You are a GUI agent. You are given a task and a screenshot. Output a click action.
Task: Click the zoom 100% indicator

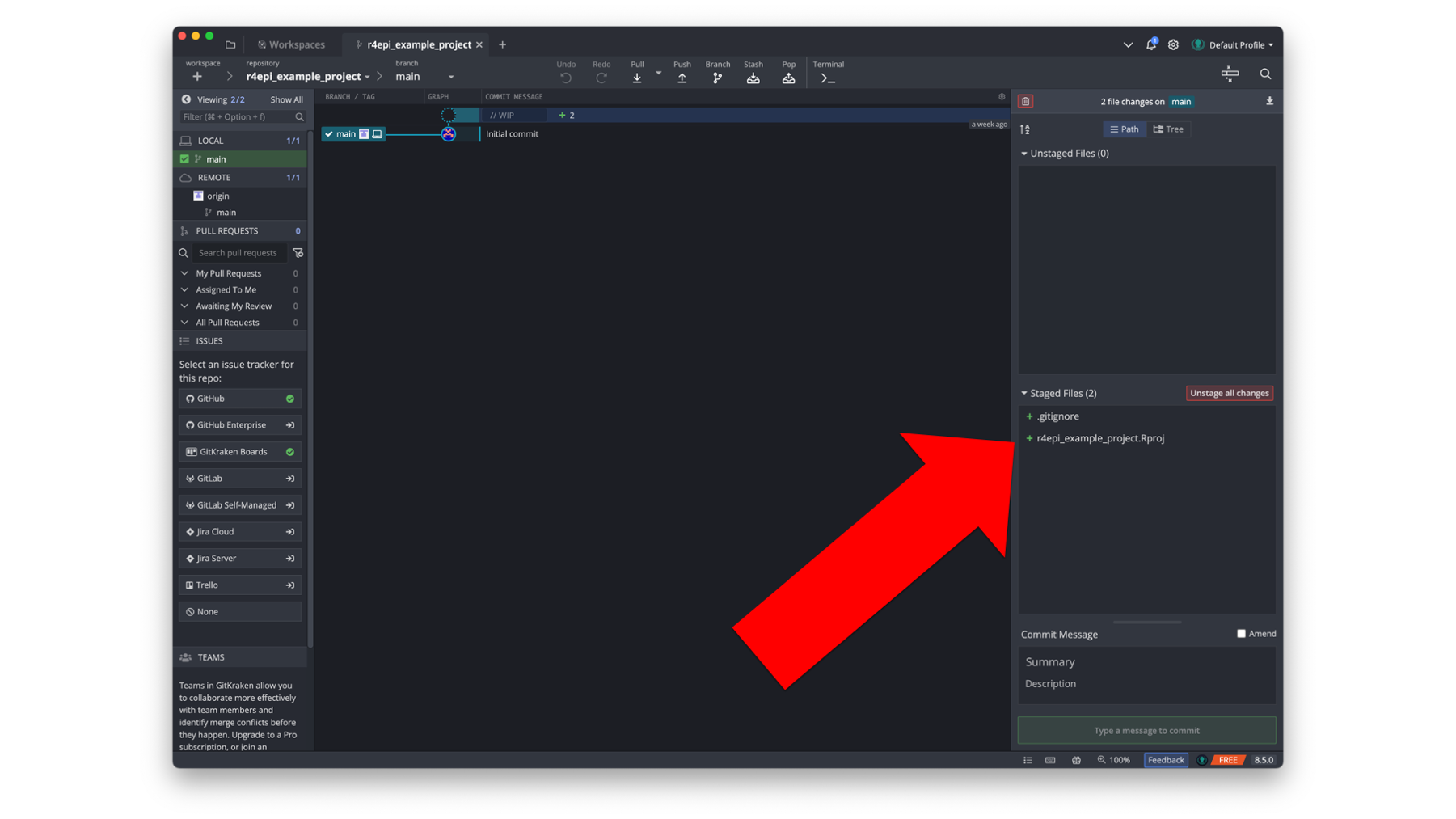(1113, 760)
